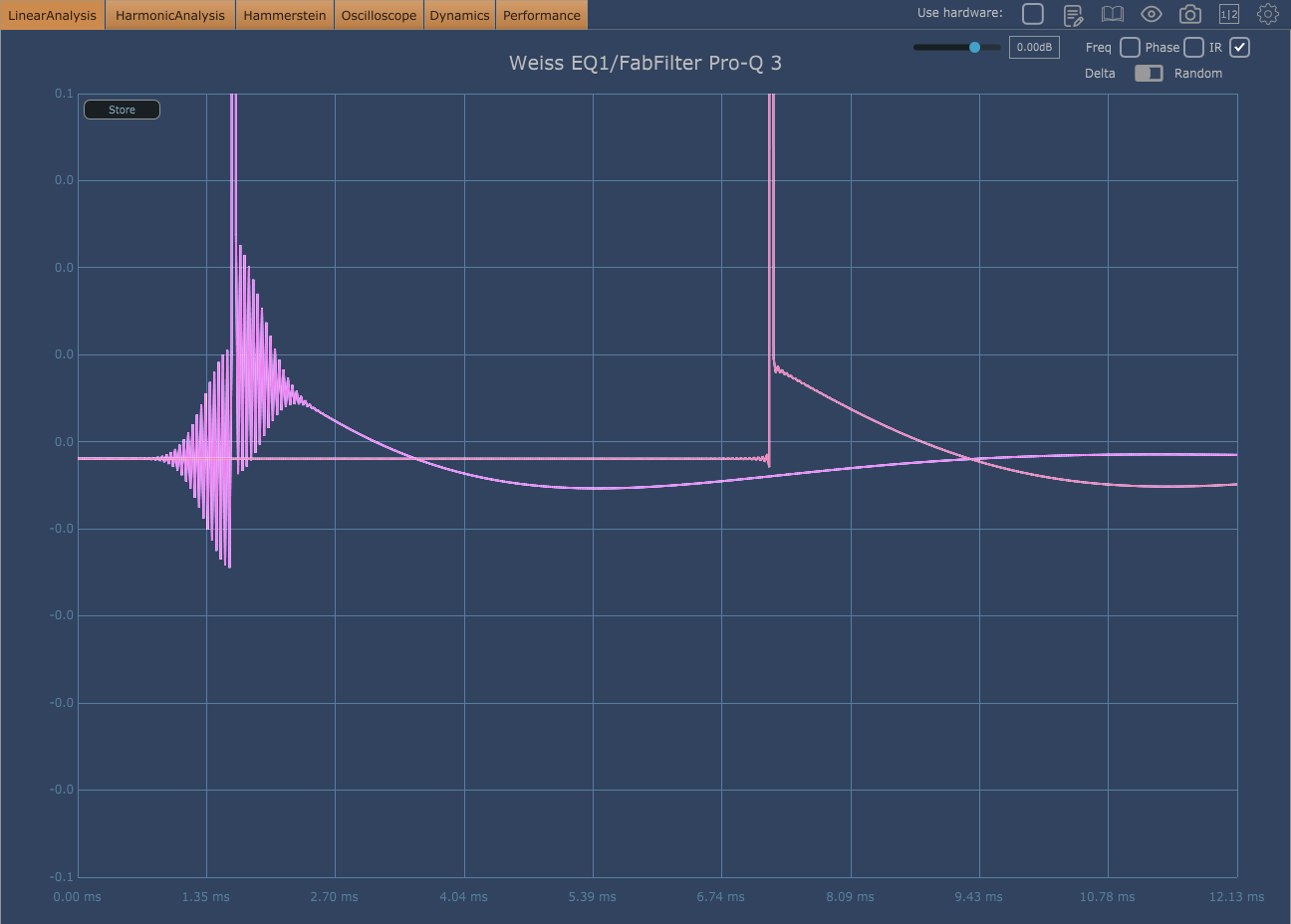This screenshot has width=1291, height=924.
Task: Enable the Use hardware checkbox
Action: [1033, 13]
